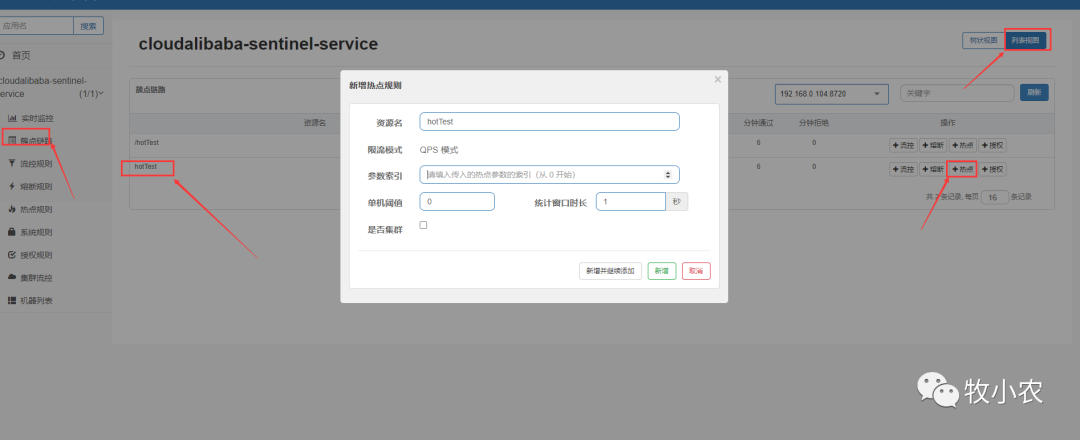
Task: Click +授权 button in /hotTest row
Action: (x=993, y=145)
